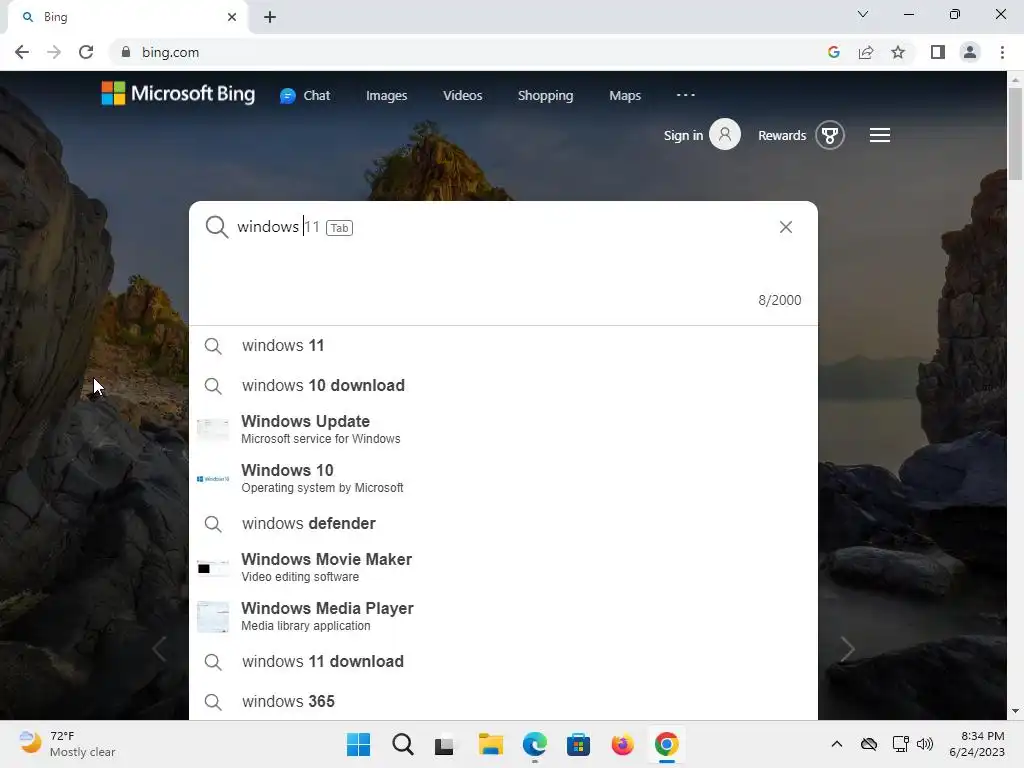Expand the more options ellipsis in Bing nav
This screenshot has height=768, width=1024.
pyautogui.click(x=685, y=95)
